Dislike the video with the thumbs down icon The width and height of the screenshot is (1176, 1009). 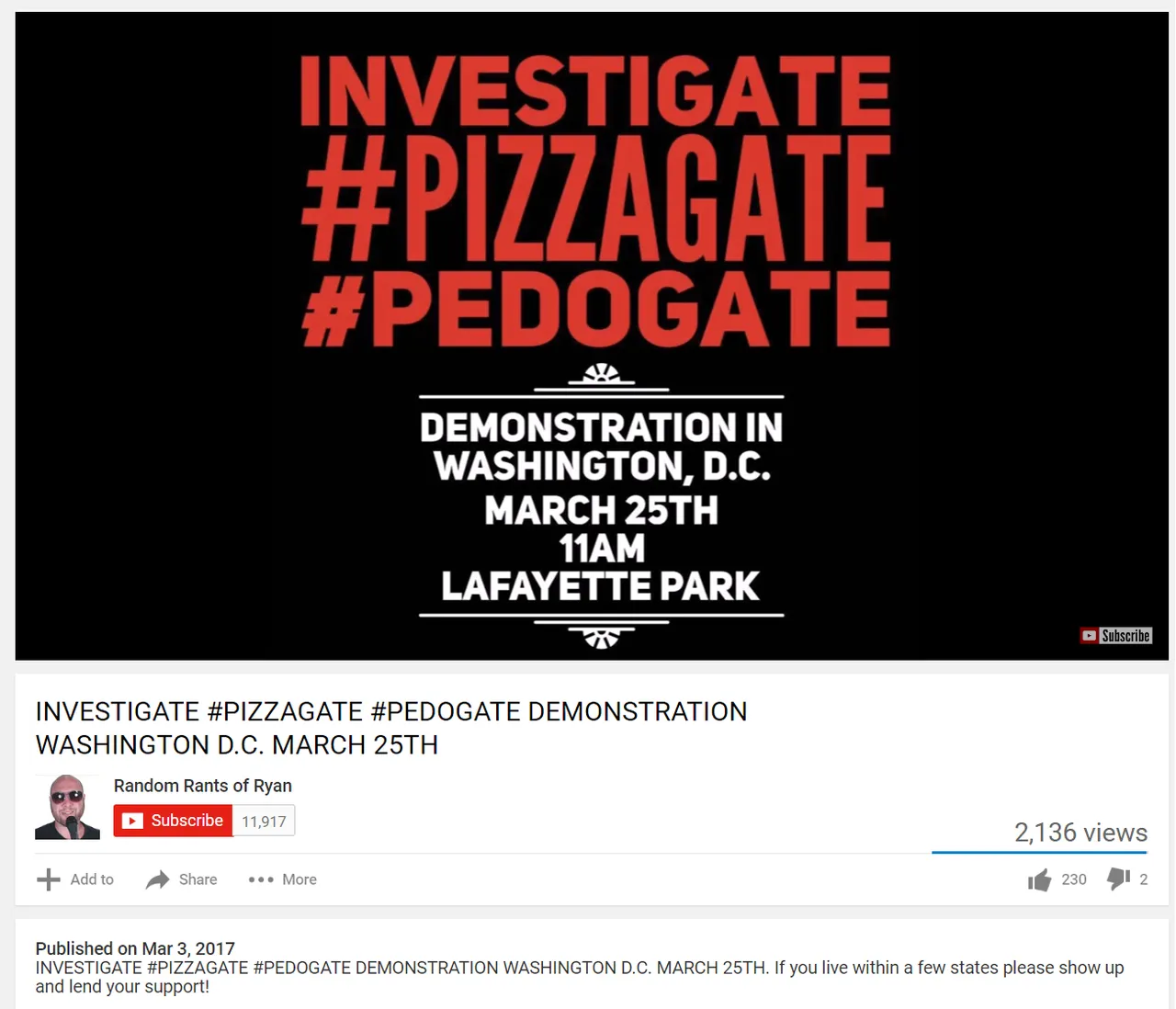click(1119, 879)
